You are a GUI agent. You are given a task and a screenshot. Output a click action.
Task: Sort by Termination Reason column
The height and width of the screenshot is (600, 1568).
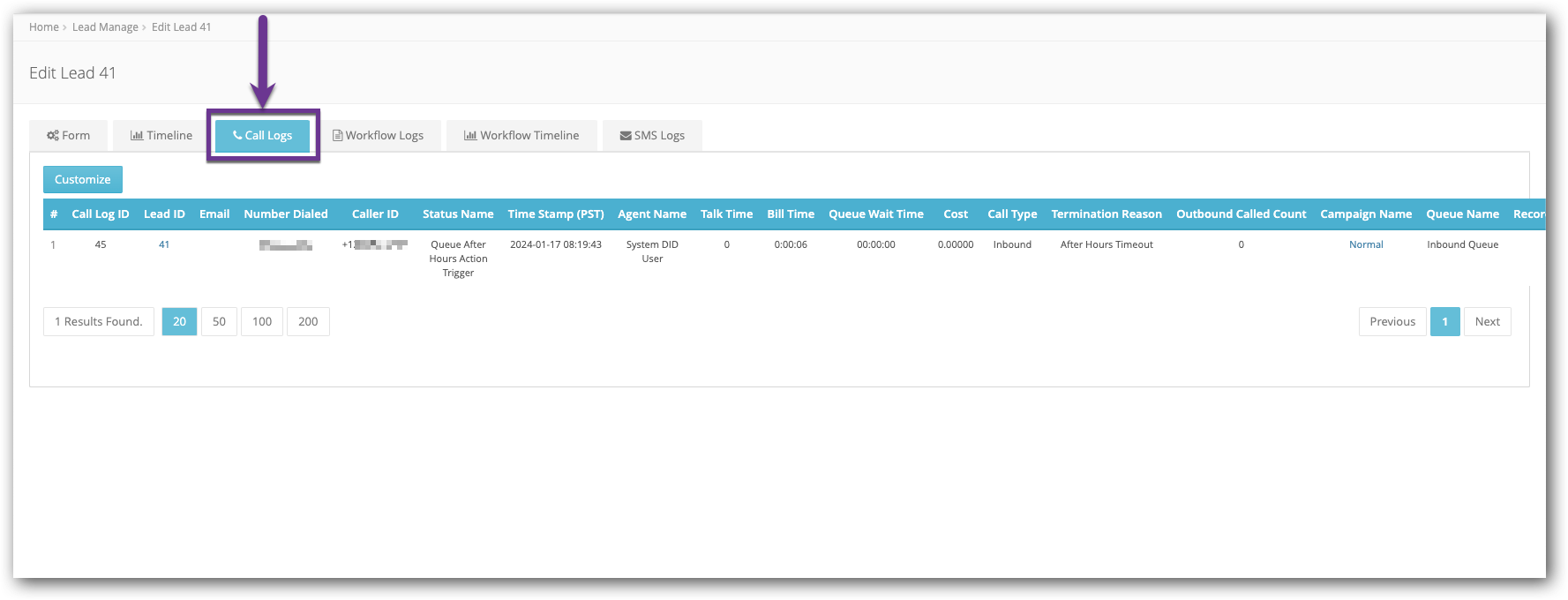[1107, 214]
